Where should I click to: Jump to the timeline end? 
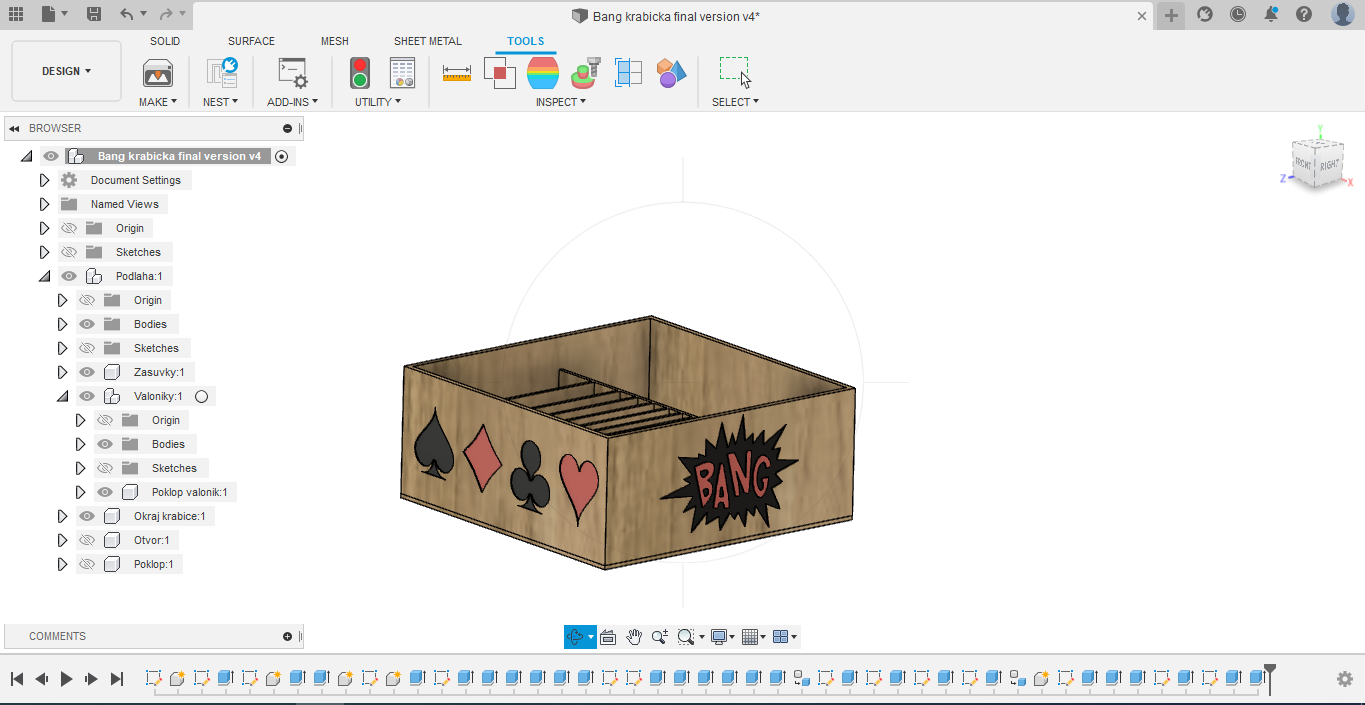pyautogui.click(x=117, y=679)
